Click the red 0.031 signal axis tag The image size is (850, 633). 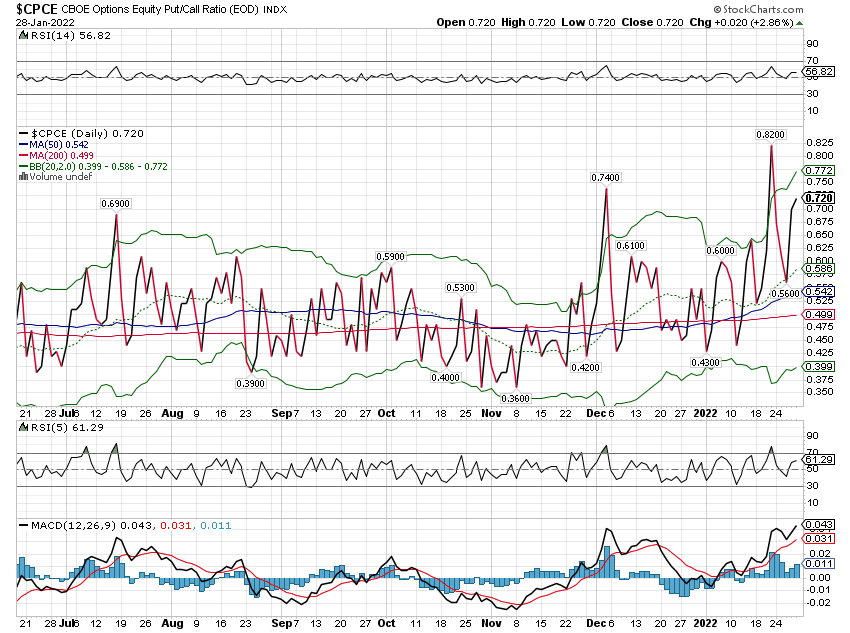point(819,539)
